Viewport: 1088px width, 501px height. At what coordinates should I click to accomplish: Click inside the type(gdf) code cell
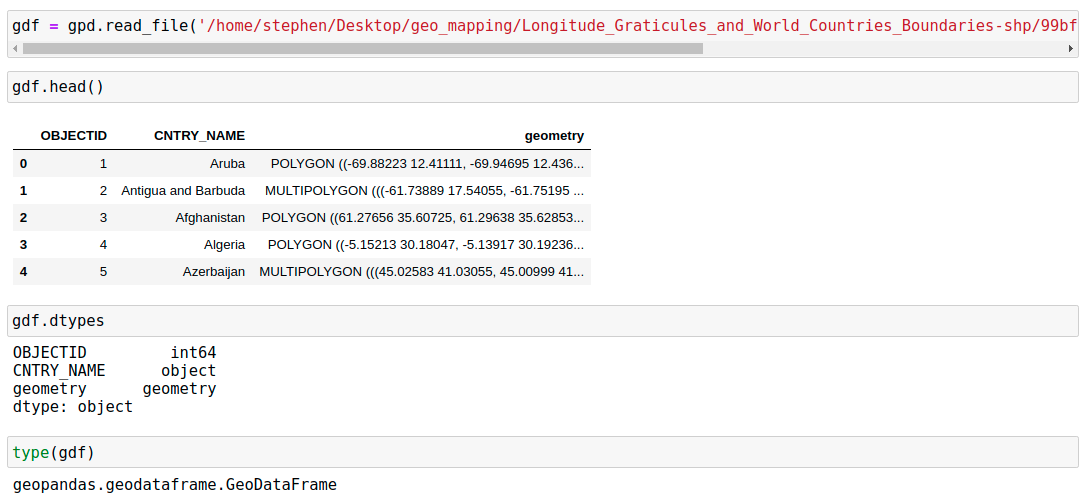tap(540, 452)
